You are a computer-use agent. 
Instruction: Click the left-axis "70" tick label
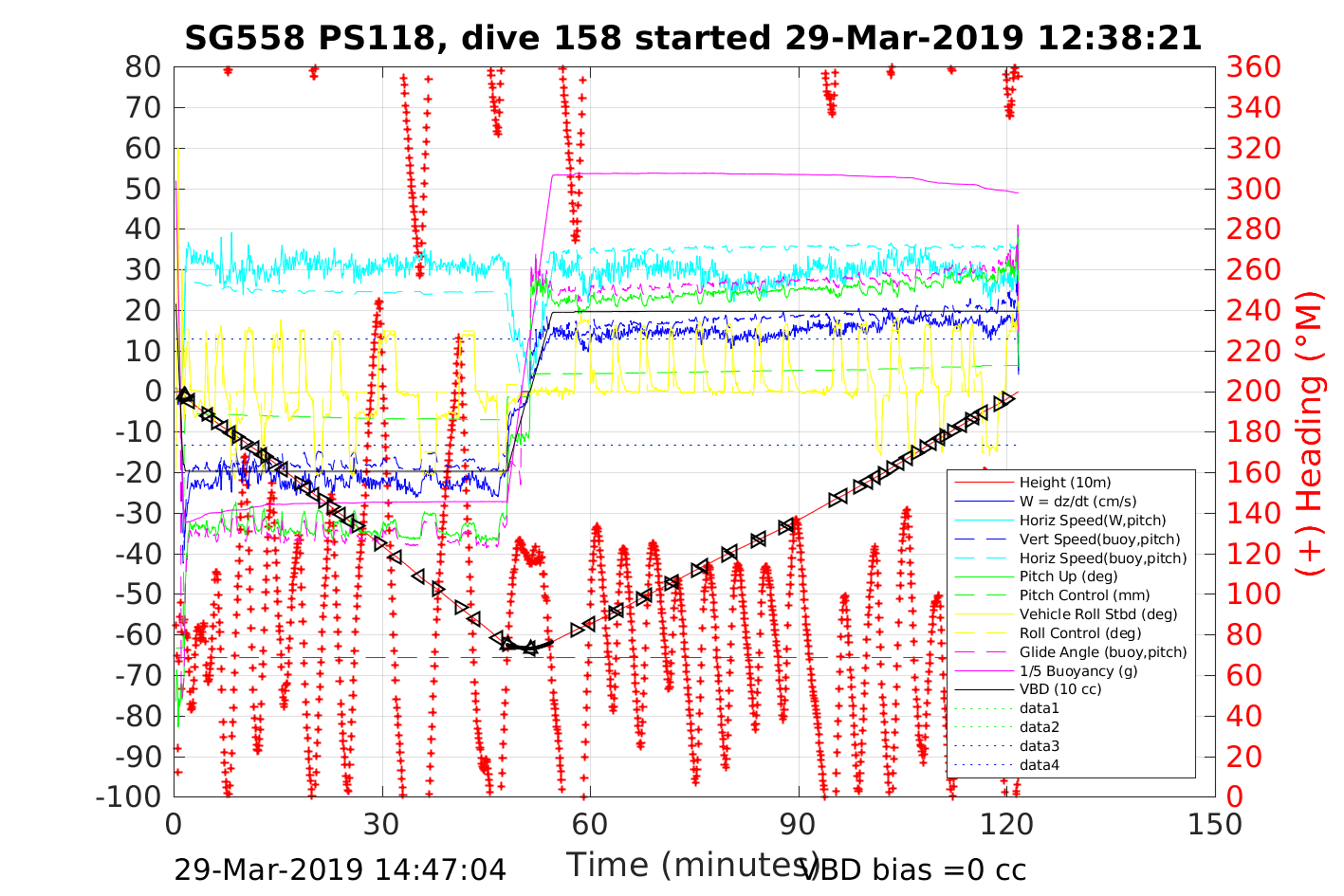tap(144, 107)
